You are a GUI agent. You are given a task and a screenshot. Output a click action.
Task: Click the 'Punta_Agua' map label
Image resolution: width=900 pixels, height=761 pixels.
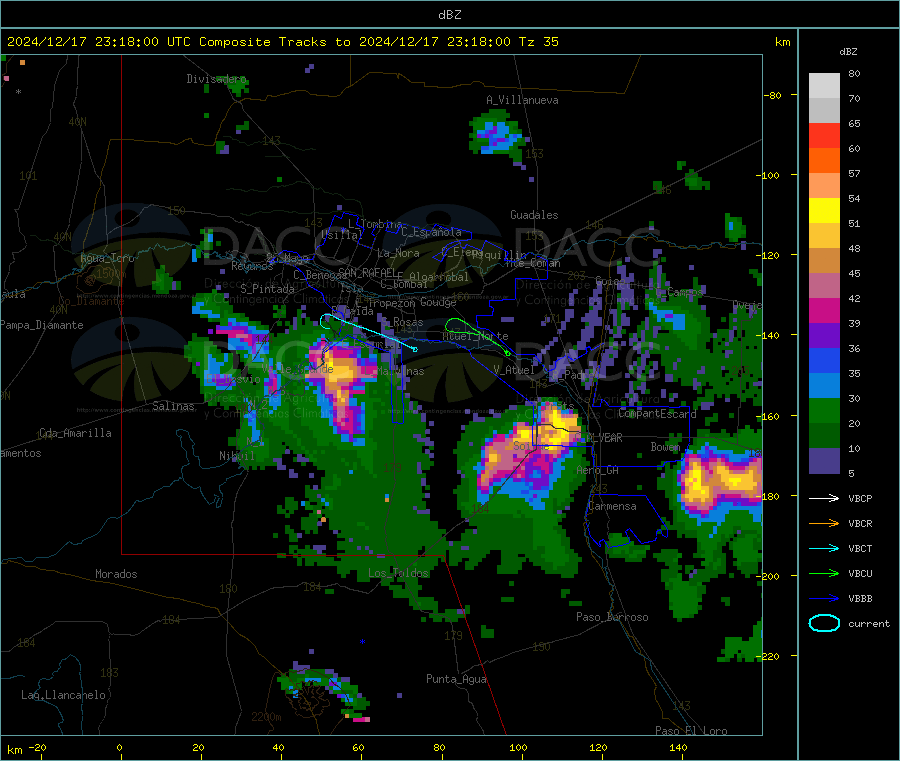point(456,679)
